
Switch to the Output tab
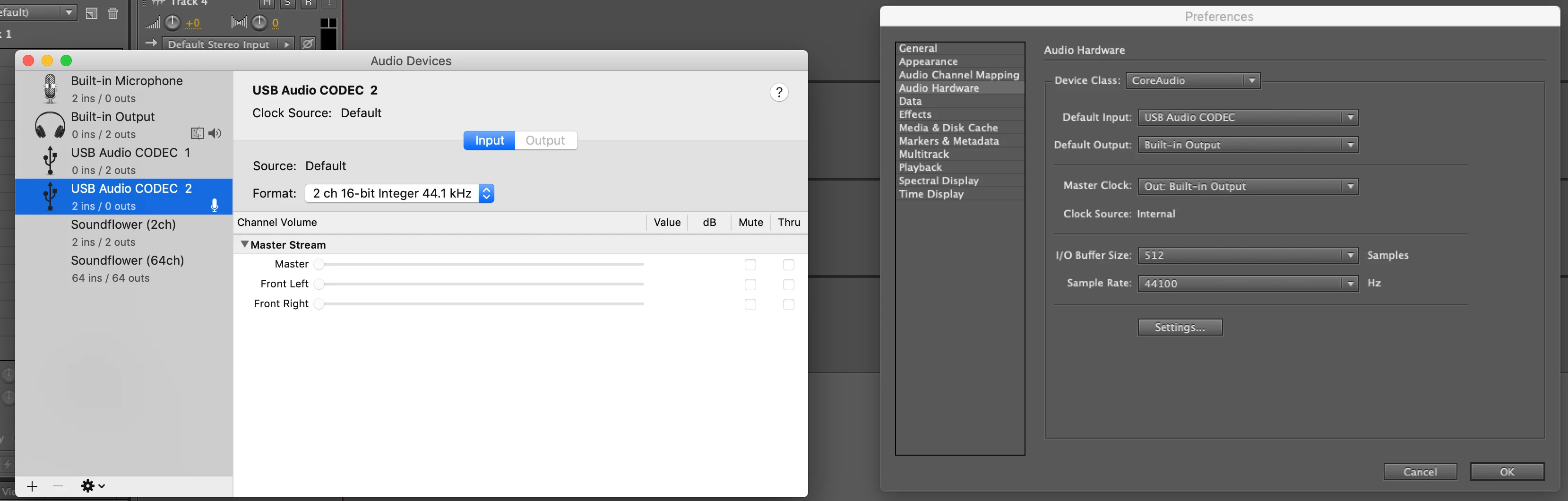(x=545, y=141)
